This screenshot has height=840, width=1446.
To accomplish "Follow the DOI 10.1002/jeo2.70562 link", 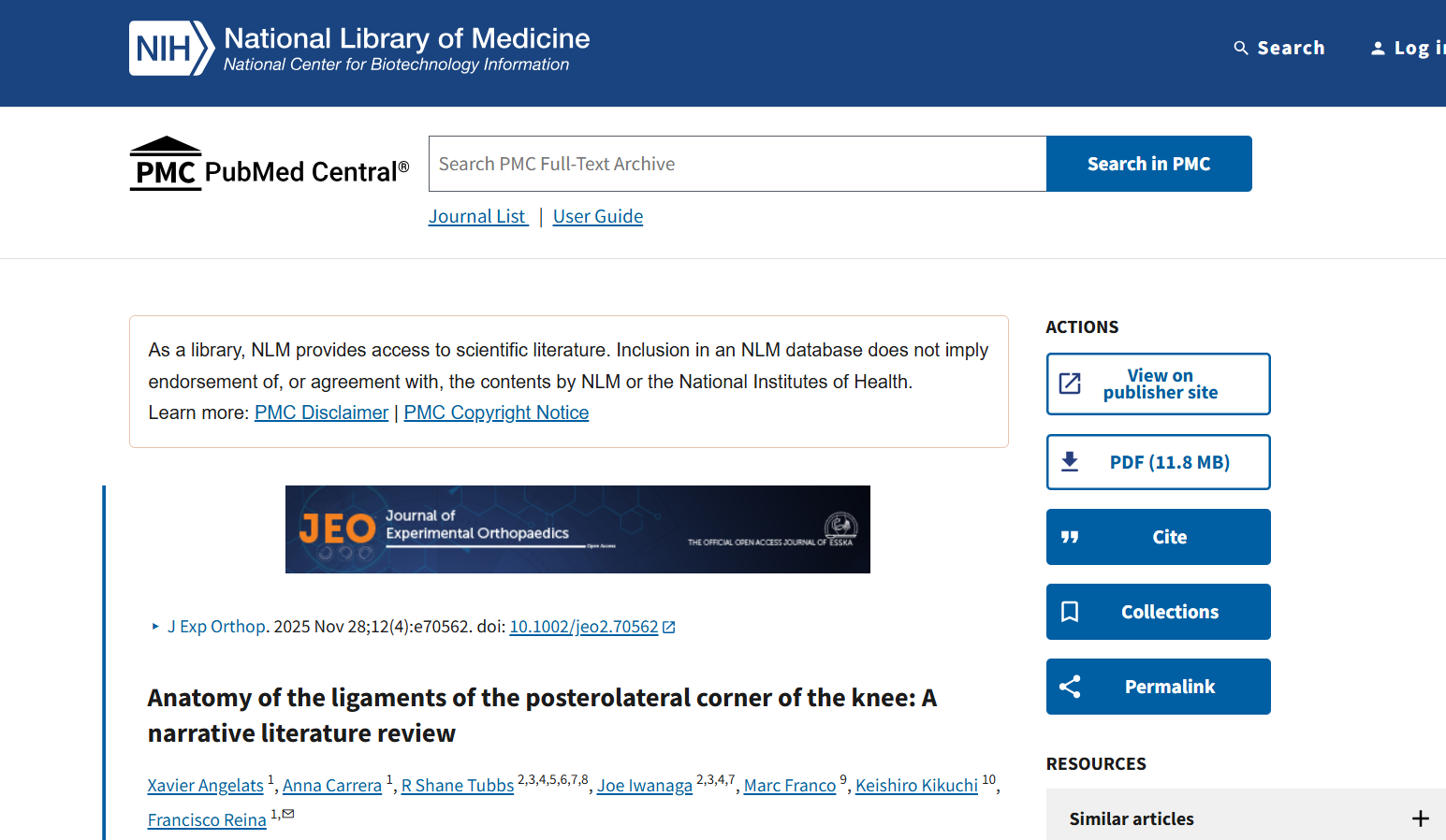I will tap(584, 627).
